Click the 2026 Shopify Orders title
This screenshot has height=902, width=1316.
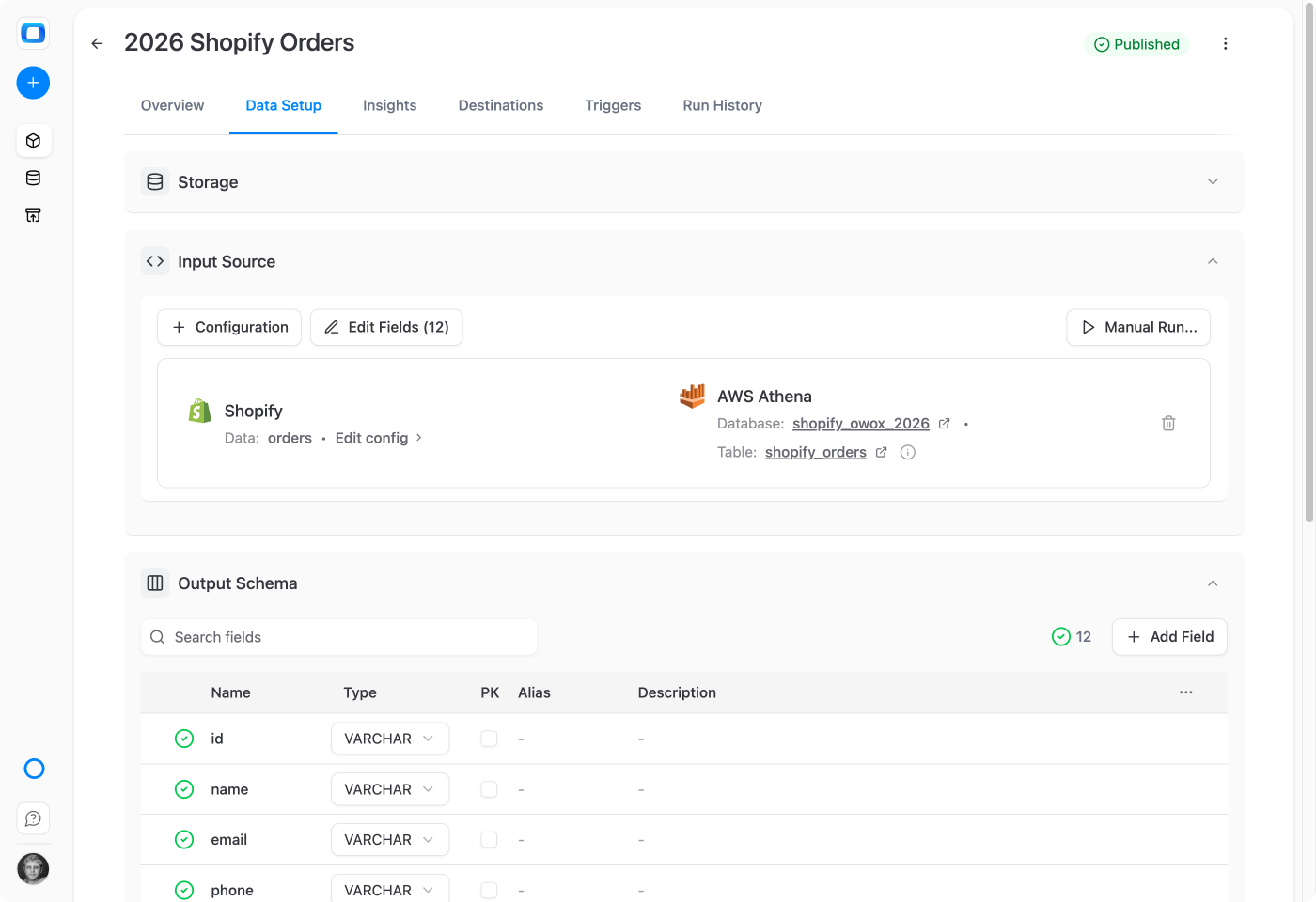(x=240, y=42)
